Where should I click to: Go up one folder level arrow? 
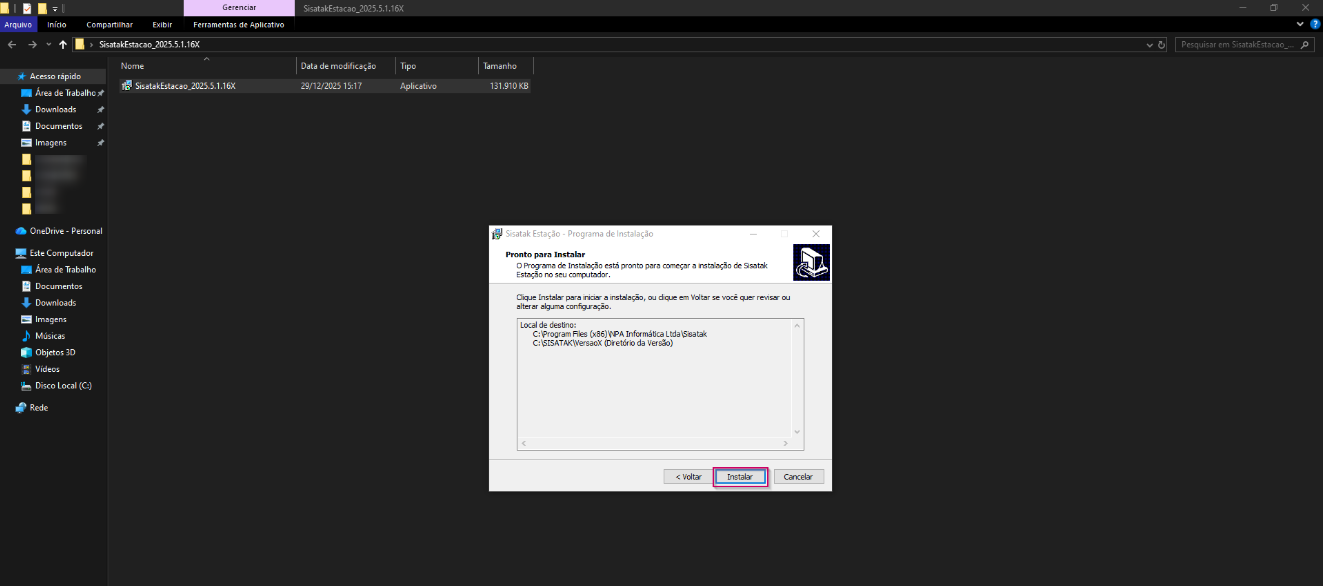tap(63, 44)
